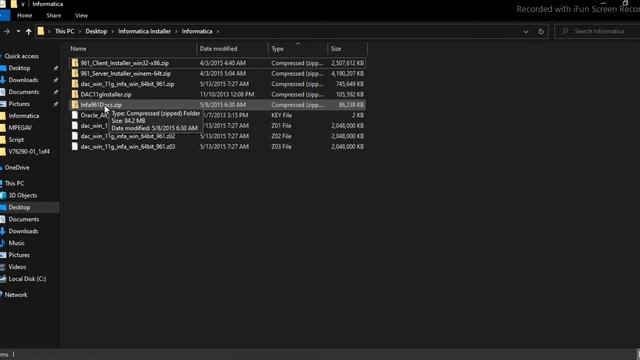Click the pin icon next to Documents

[x=56, y=92]
